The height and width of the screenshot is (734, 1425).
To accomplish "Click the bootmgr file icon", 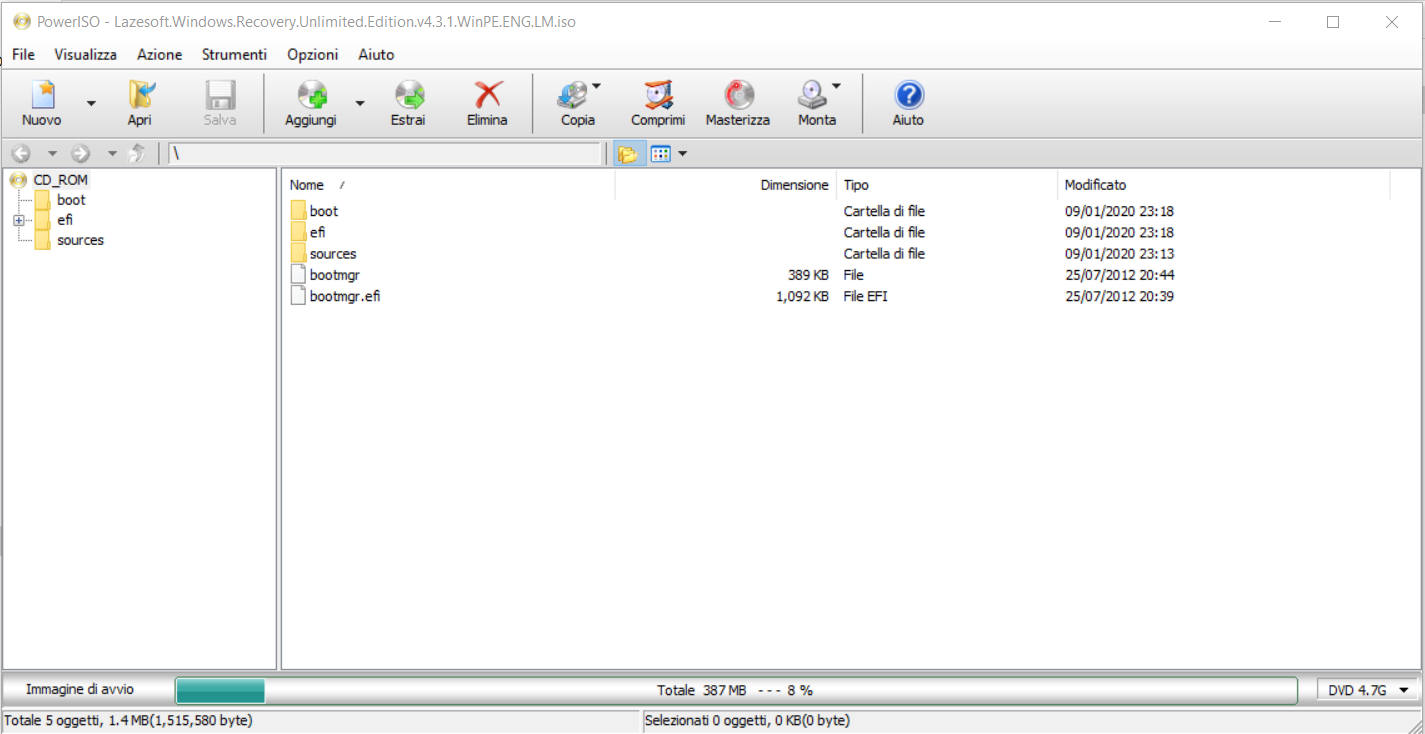I will point(298,275).
